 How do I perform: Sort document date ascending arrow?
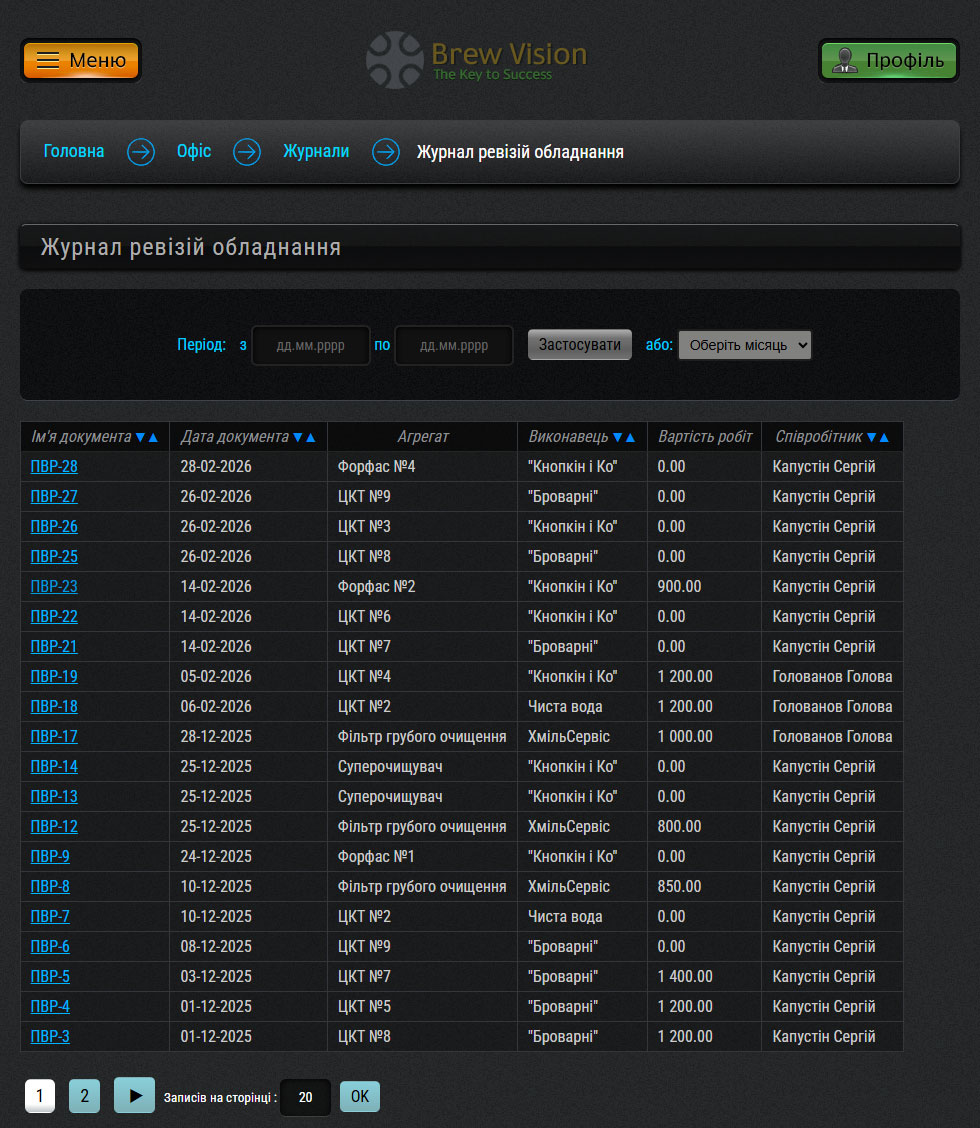tap(311, 437)
